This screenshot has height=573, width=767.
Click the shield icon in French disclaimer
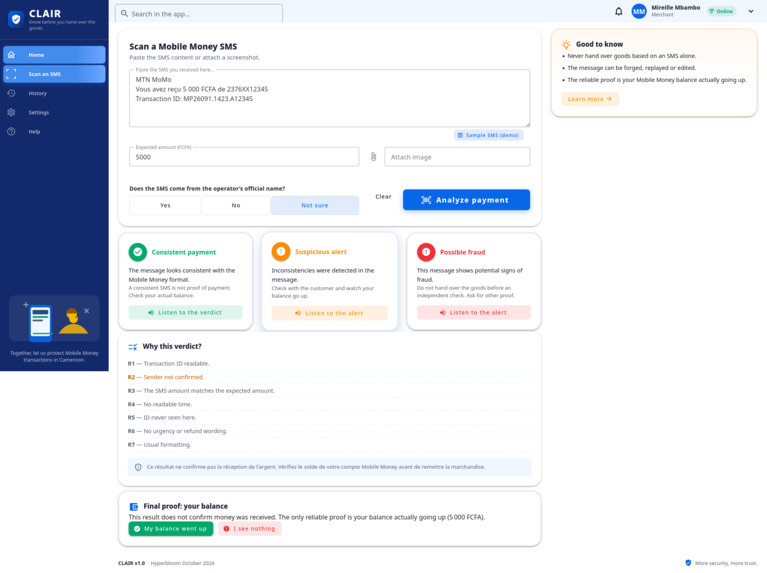pyautogui.click(x=138, y=467)
